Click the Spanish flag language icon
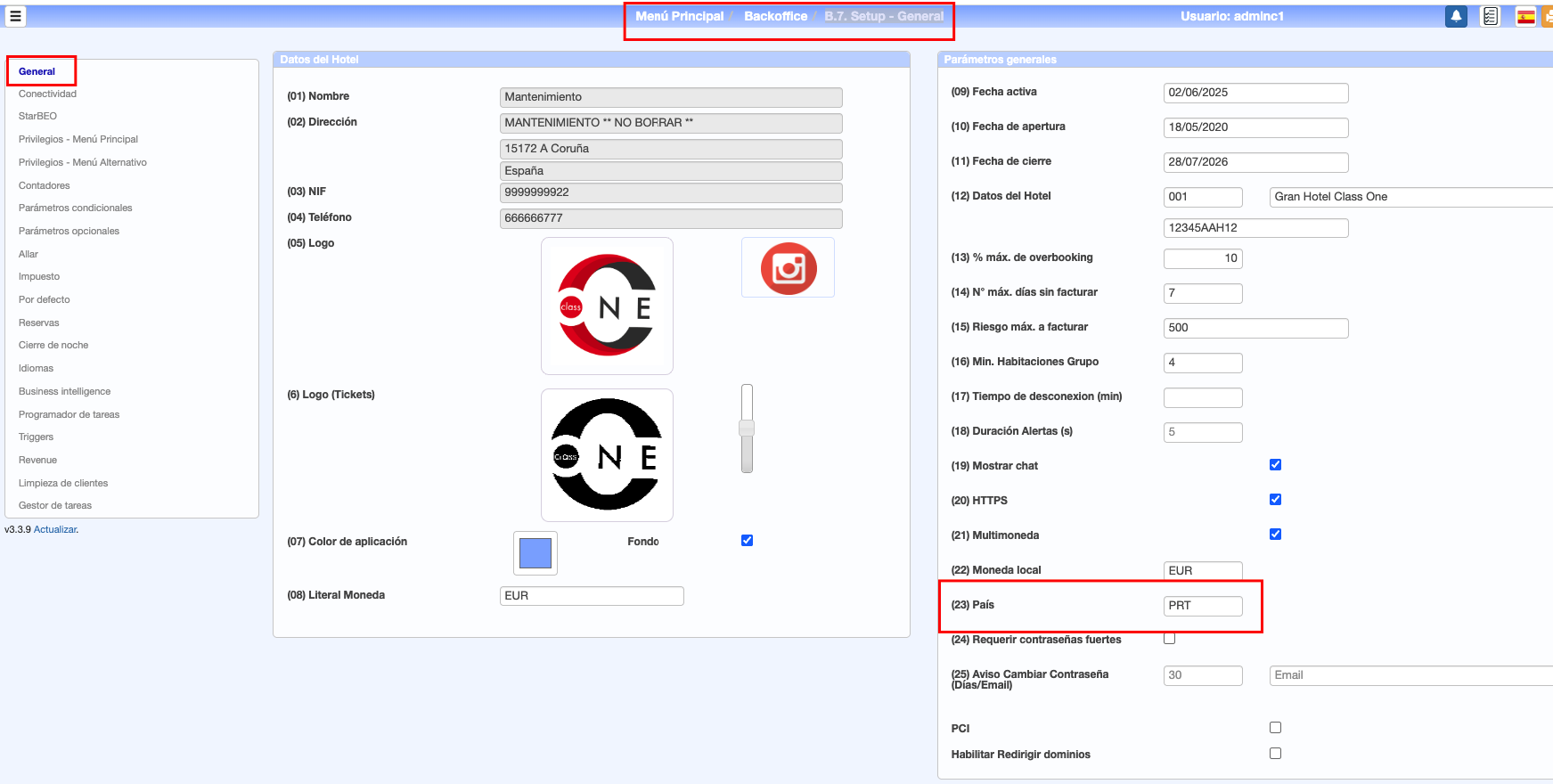 [x=1525, y=16]
